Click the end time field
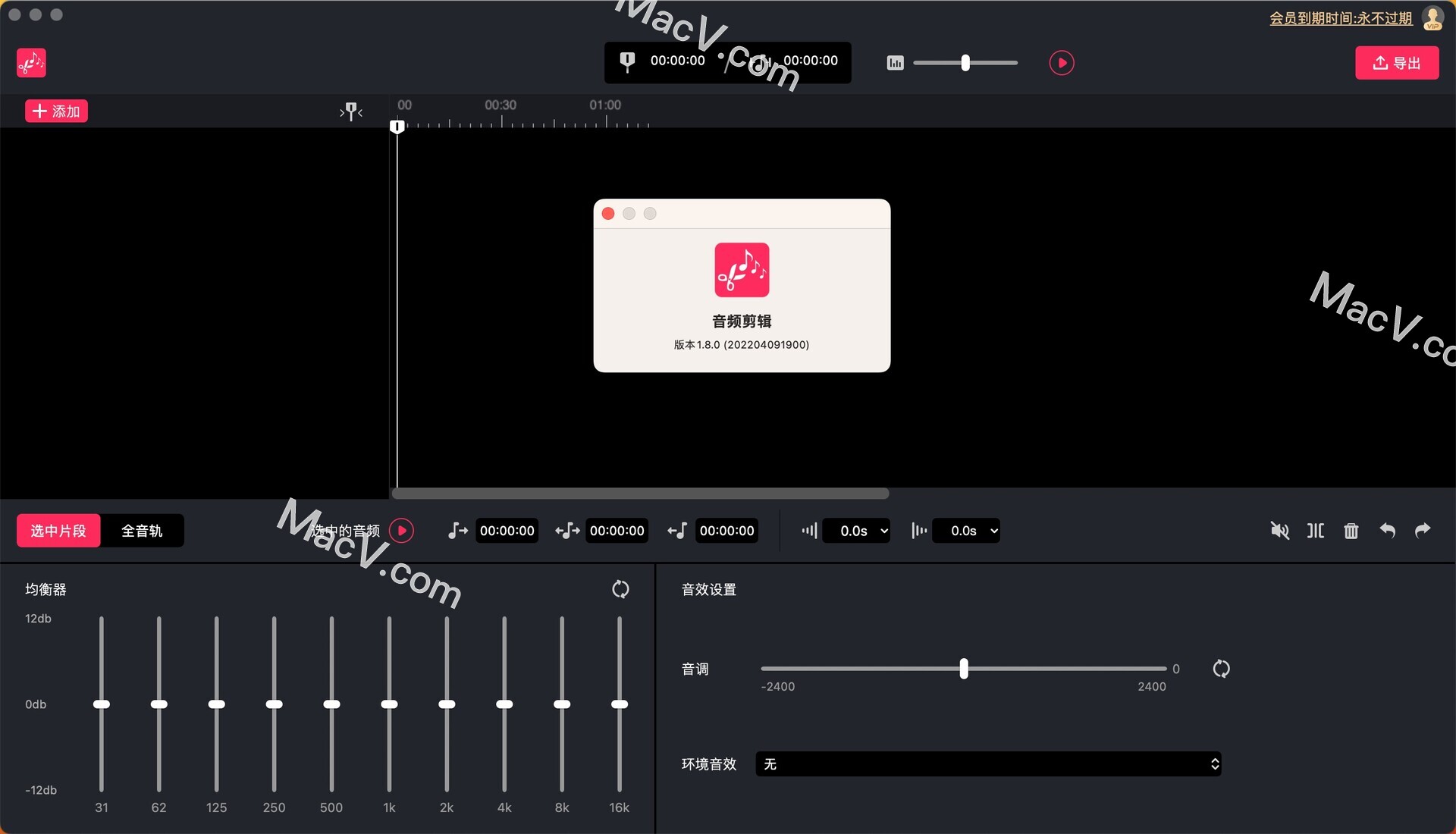Screen dimensions: 1456x834 pyautogui.click(x=727, y=531)
